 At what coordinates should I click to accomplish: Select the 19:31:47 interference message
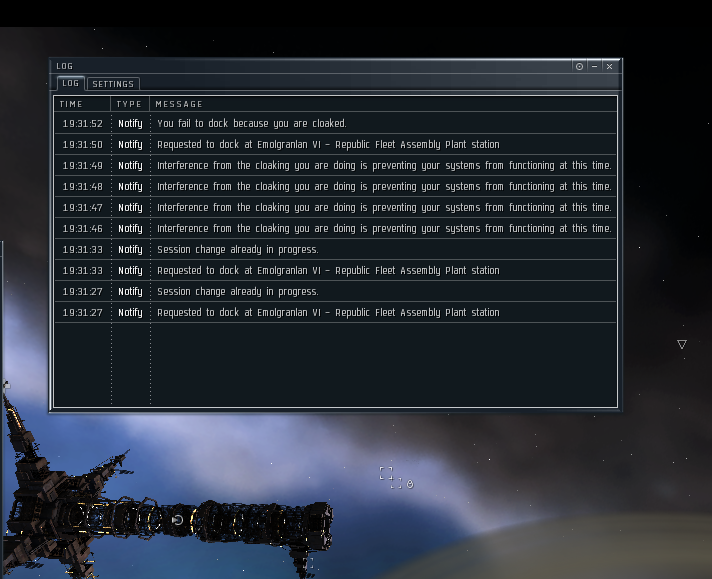[335, 207]
